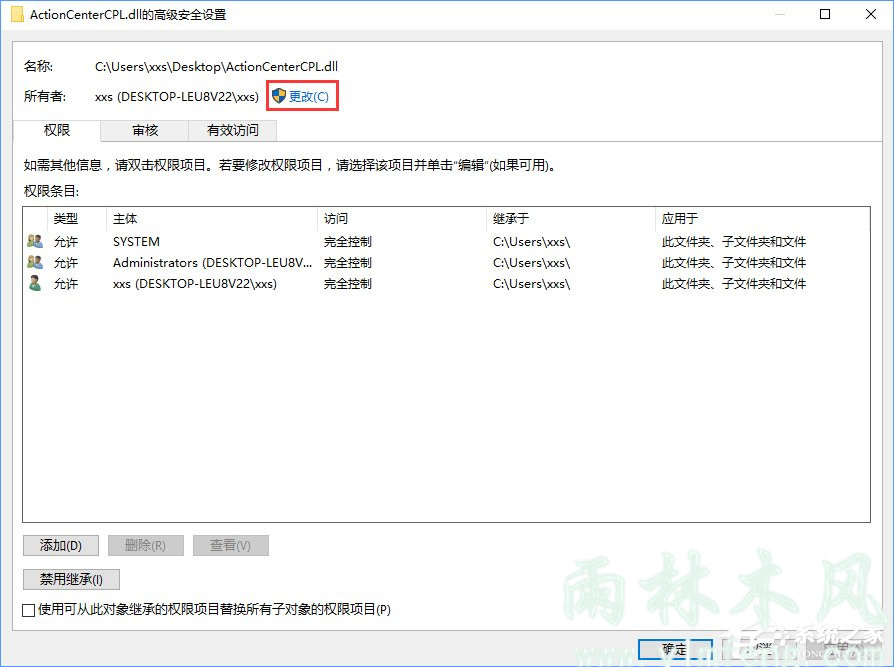Click 完全控制 in the Administrators row
Screen dimensions: 894x667
[348, 263]
